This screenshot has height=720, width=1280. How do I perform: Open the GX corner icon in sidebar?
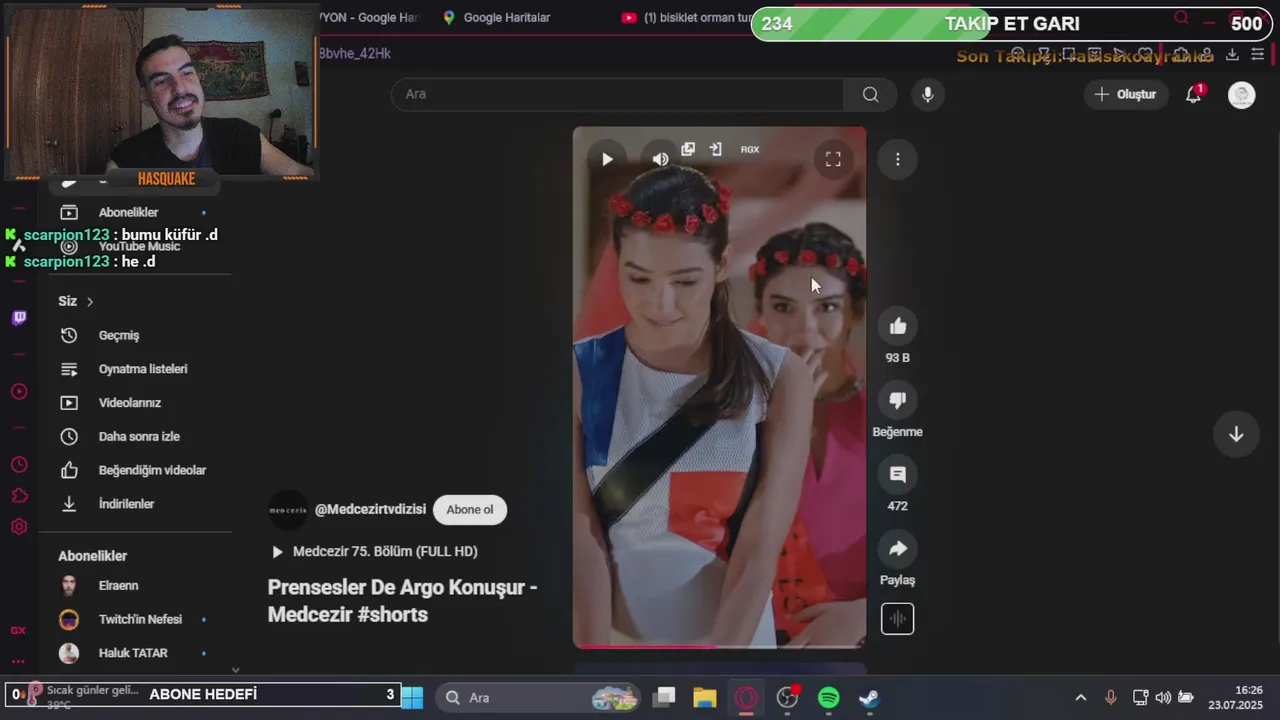[x=18, y=630]
